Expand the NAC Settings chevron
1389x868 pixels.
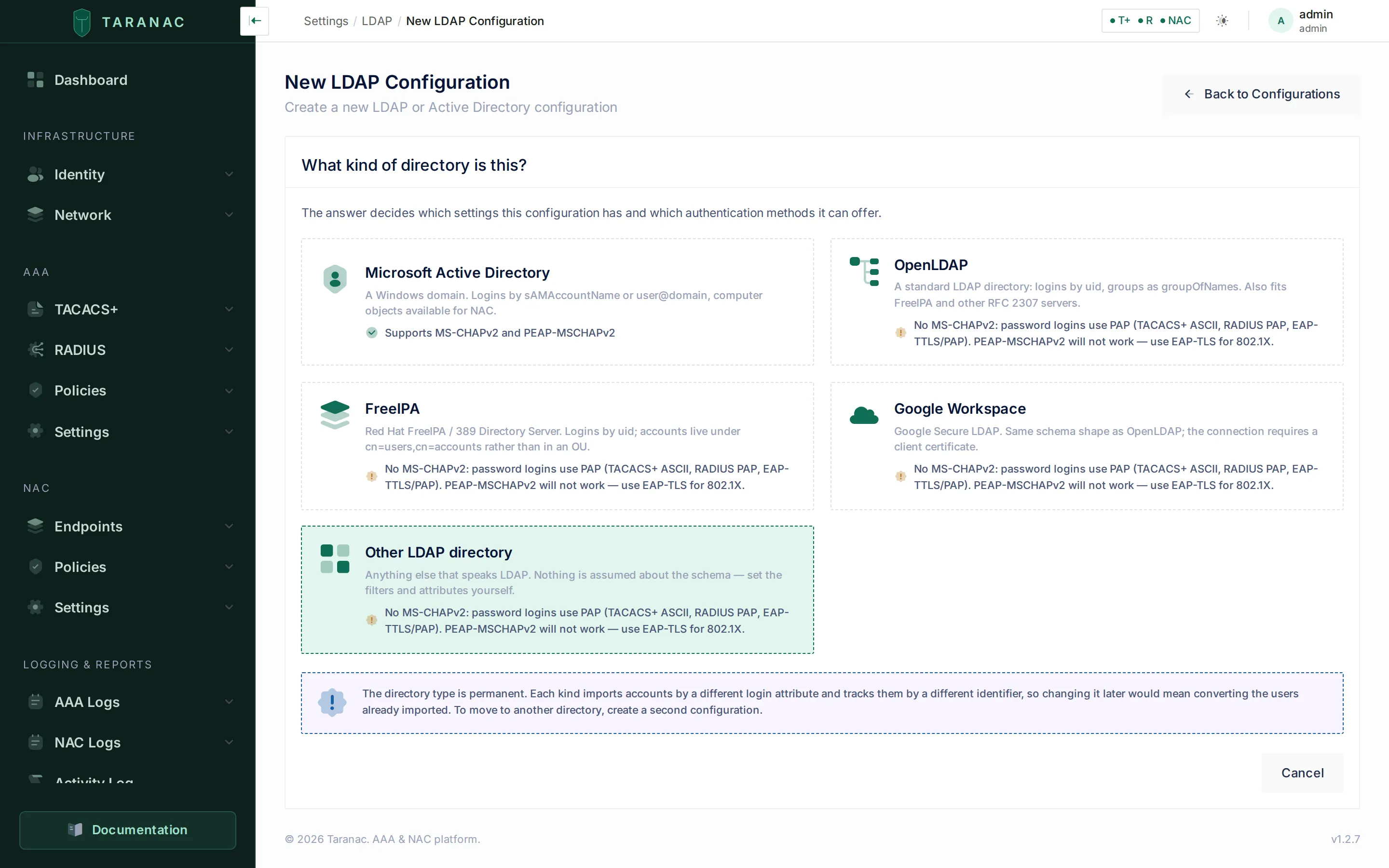229,608
